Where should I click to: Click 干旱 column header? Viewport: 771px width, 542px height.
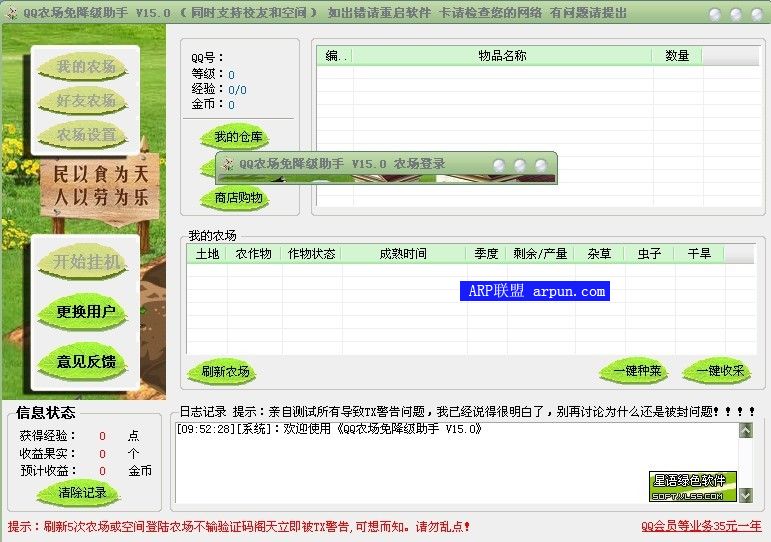(699, 253)
